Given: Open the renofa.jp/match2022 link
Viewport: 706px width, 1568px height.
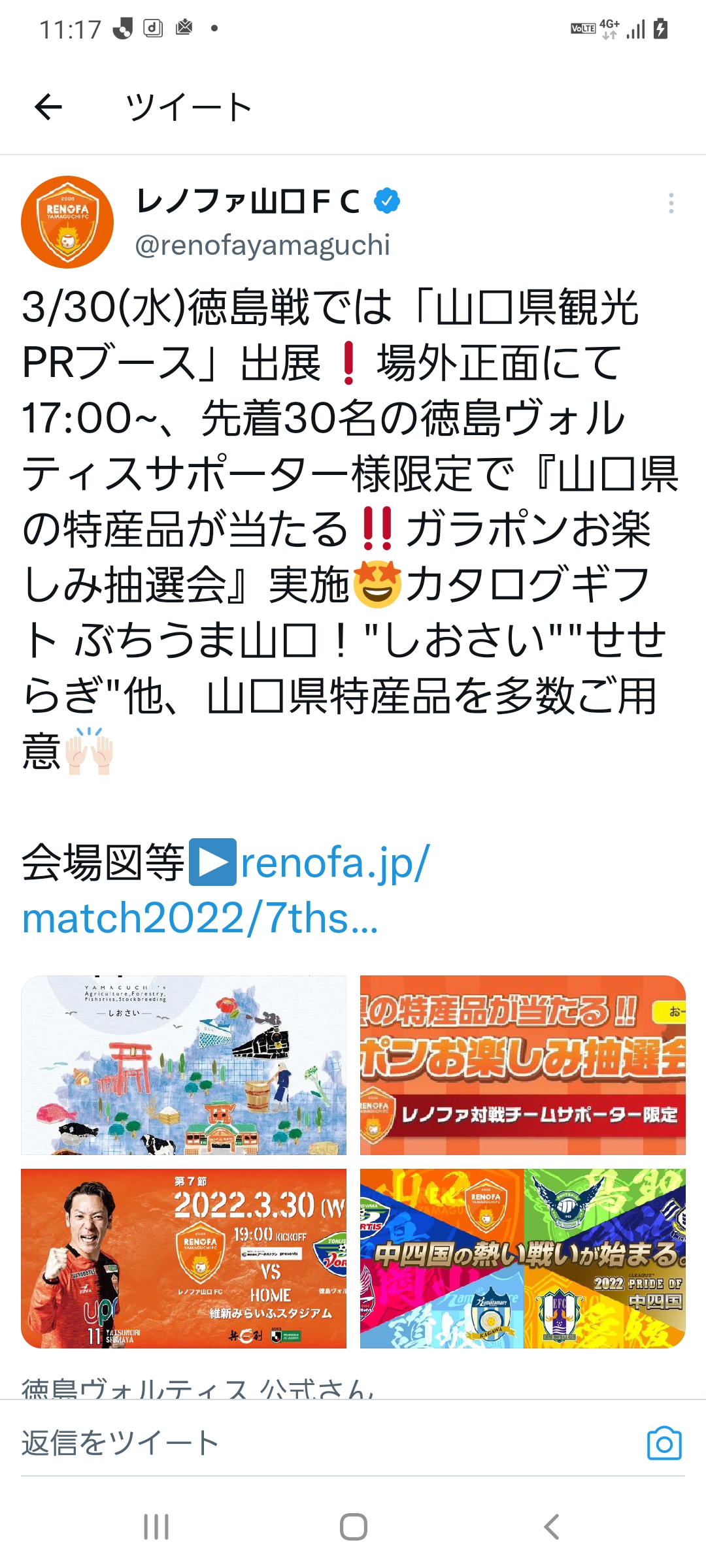Looking at the screenshot, I should [x=226, y=890].
